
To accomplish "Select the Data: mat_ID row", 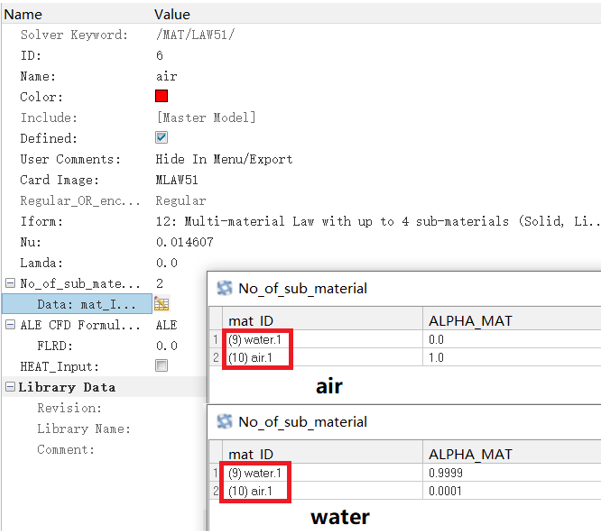I will (x=78, y=304).
